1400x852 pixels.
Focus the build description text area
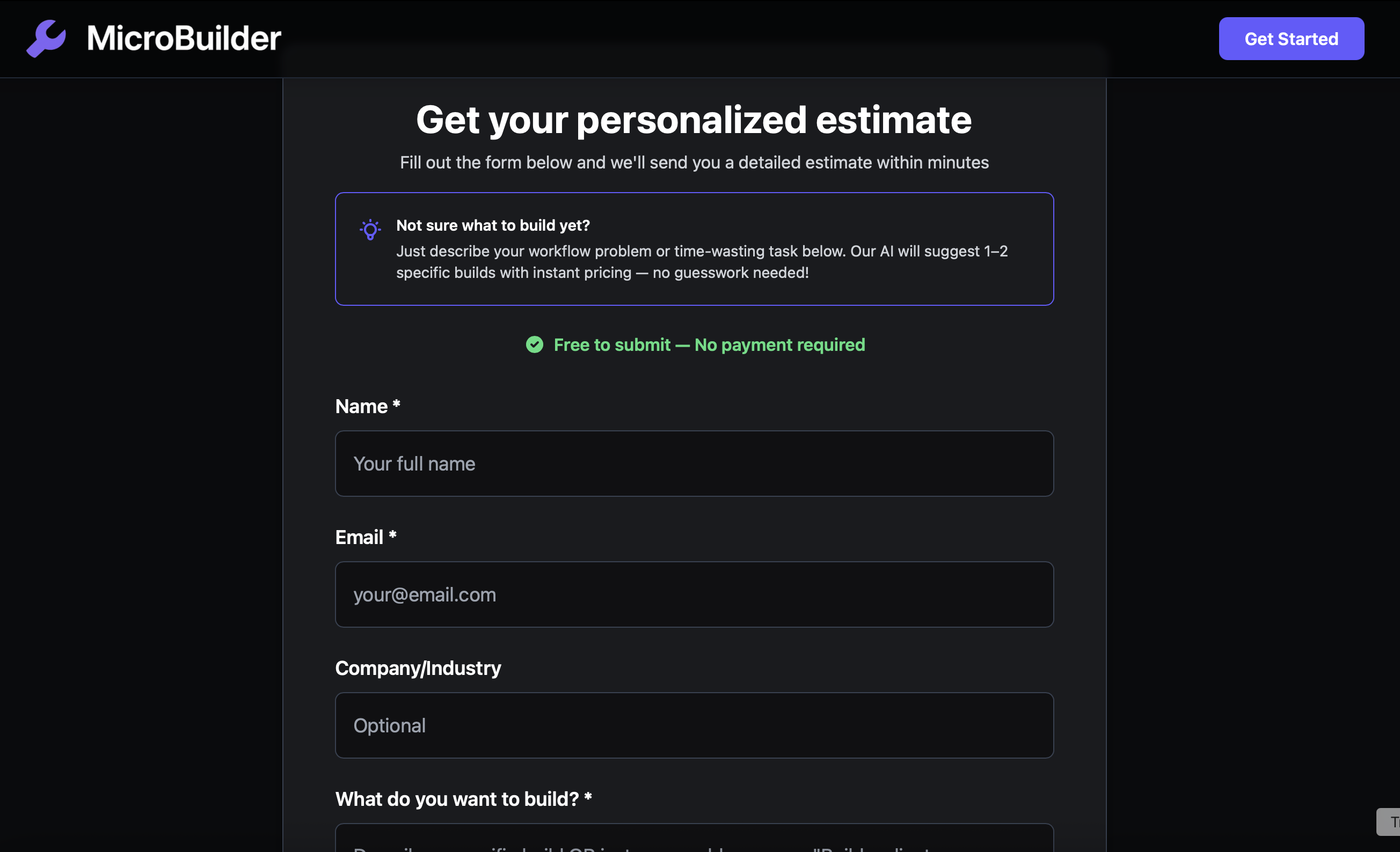(x=694, y=840)
